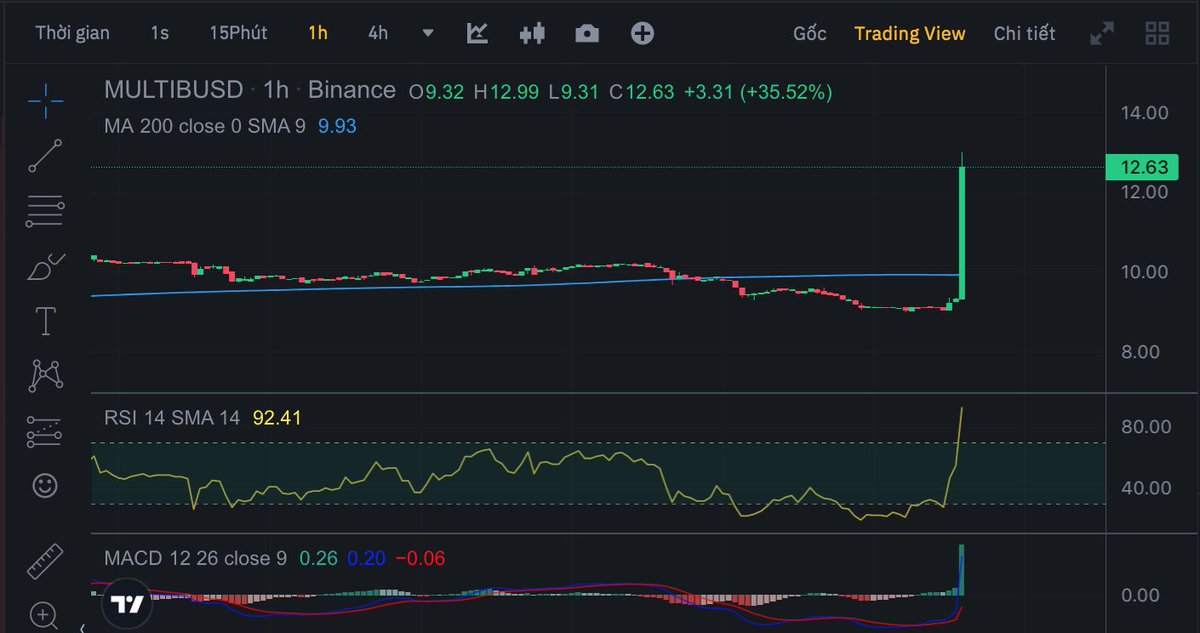Select the Trading View chart mode

pos(910,34)
